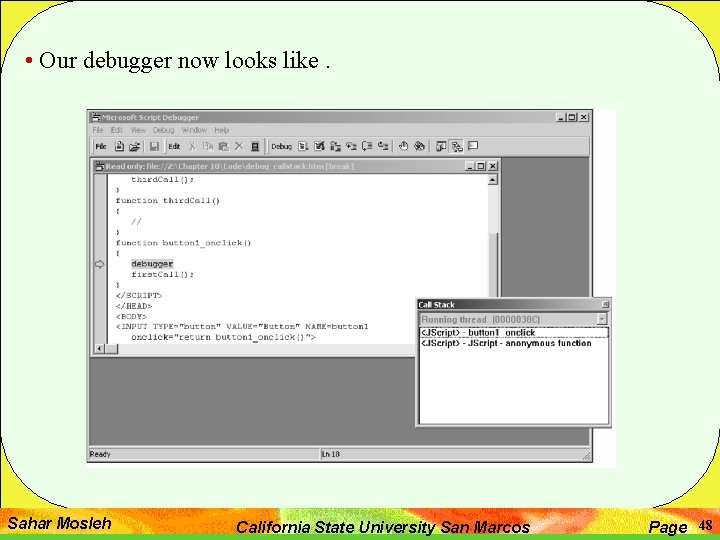Close the debug_callstack.htm document window
This screenshot has width=720, height=540.
pos(493,166)
